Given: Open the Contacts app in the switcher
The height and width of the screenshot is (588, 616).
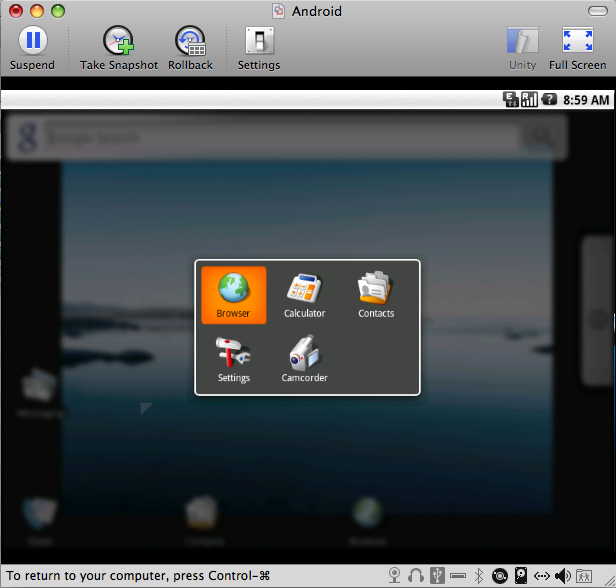Looking at the screenshot, I should pos(376,295).
